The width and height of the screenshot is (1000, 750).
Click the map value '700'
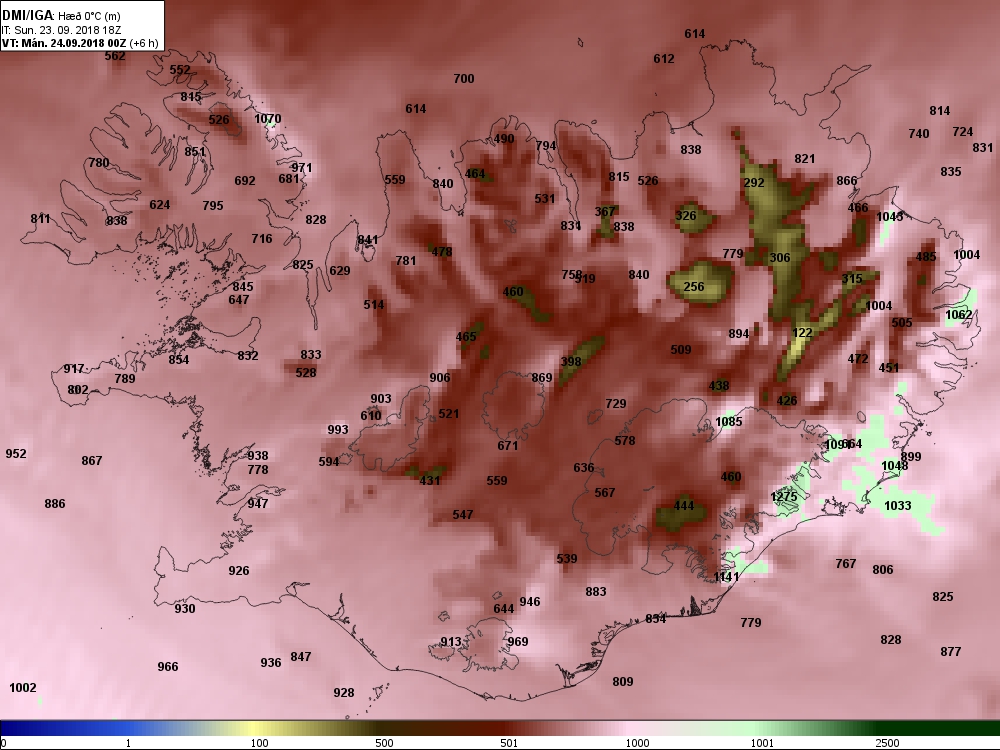point(464,78)
